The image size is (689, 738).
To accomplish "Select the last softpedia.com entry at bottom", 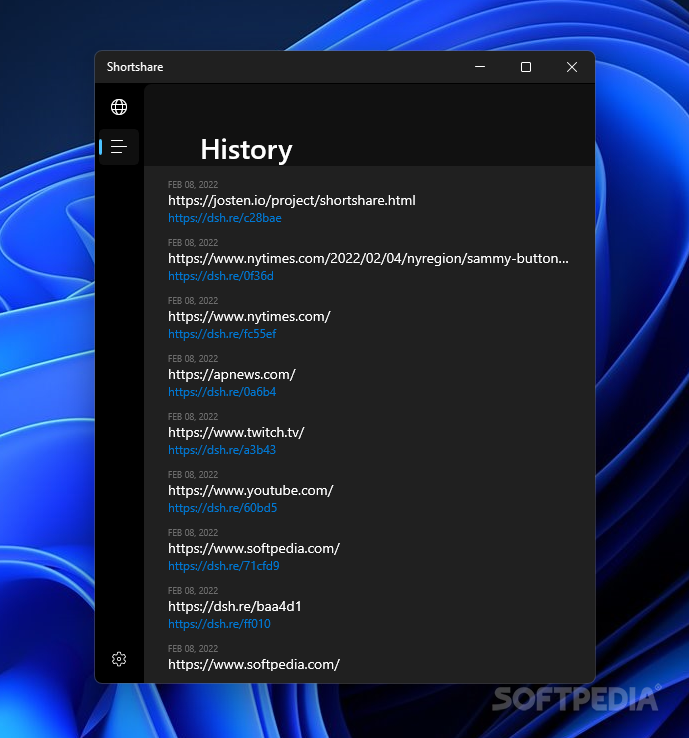I will pos(254,664).
